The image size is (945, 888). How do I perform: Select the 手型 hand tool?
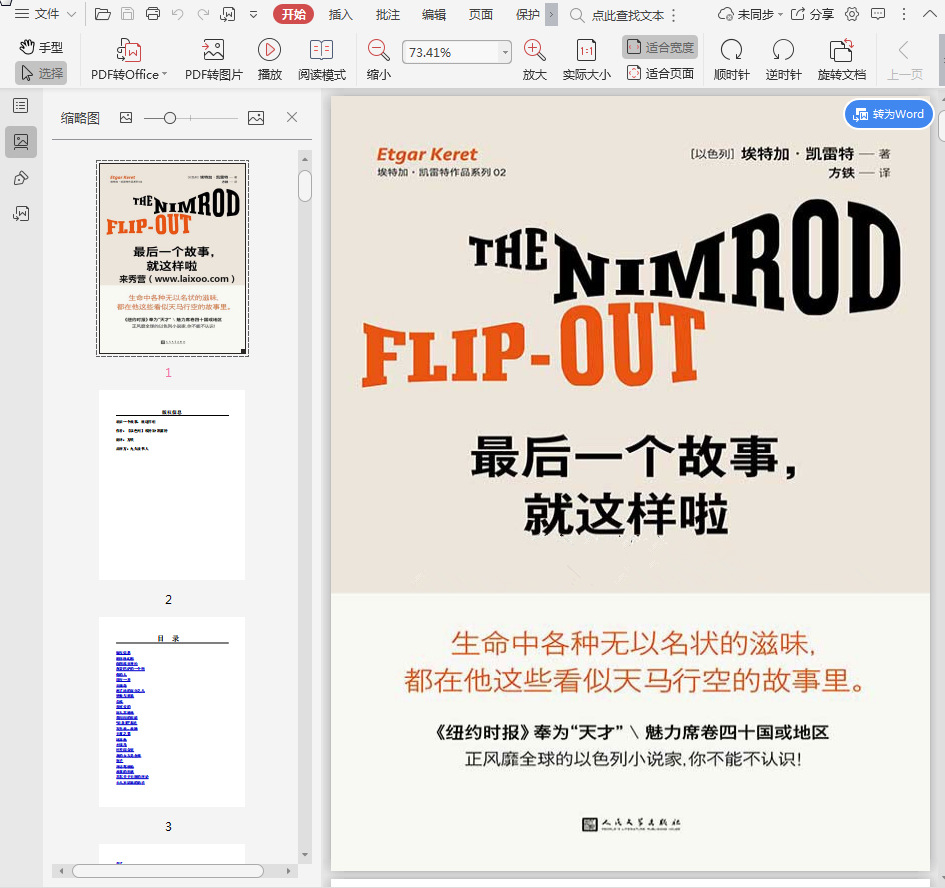pyautogui.click(x=42, y=47)
